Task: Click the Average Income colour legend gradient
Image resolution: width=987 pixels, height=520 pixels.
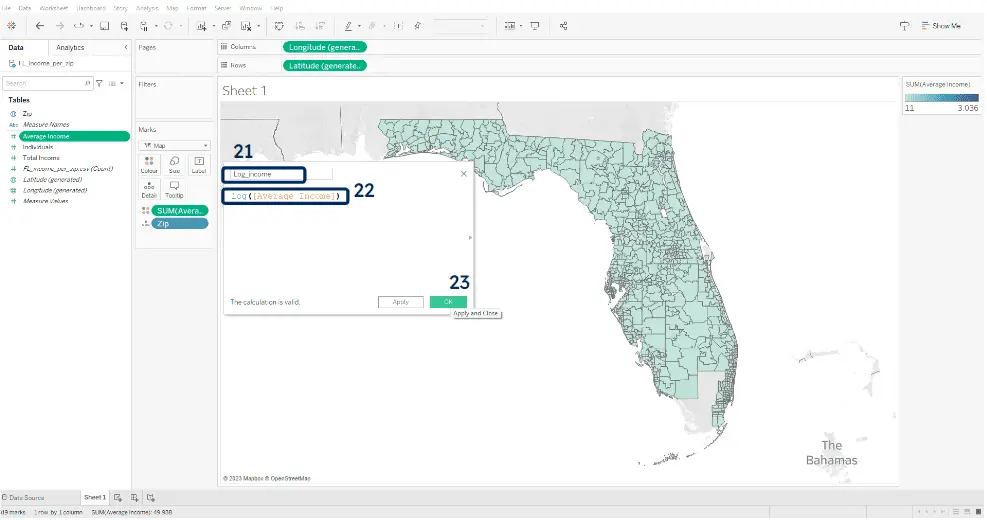Action: [x=942, y=97]
